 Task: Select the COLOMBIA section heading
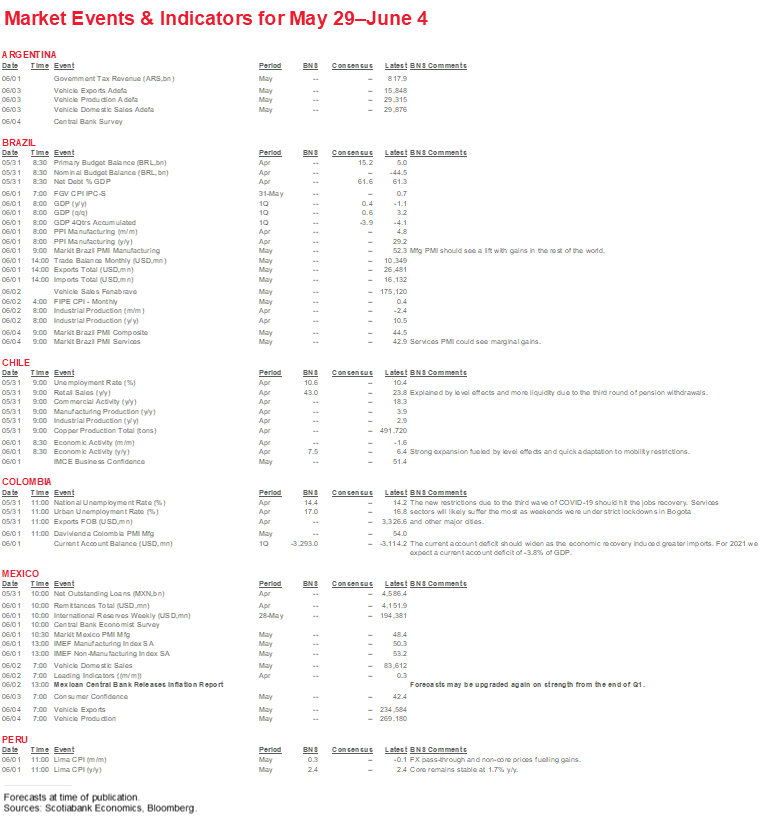coord(27,483)
